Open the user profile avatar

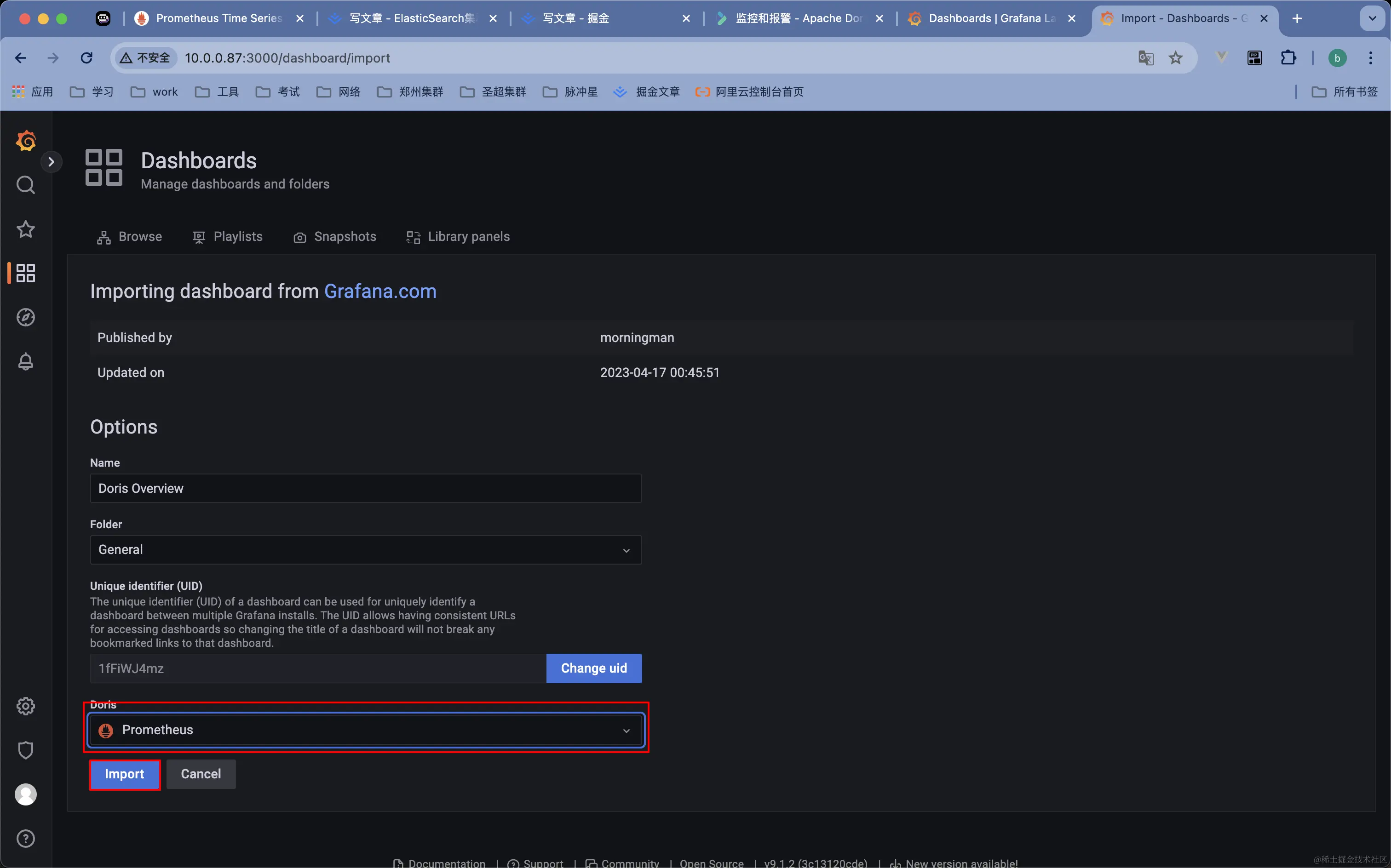[x=26, y=794]
